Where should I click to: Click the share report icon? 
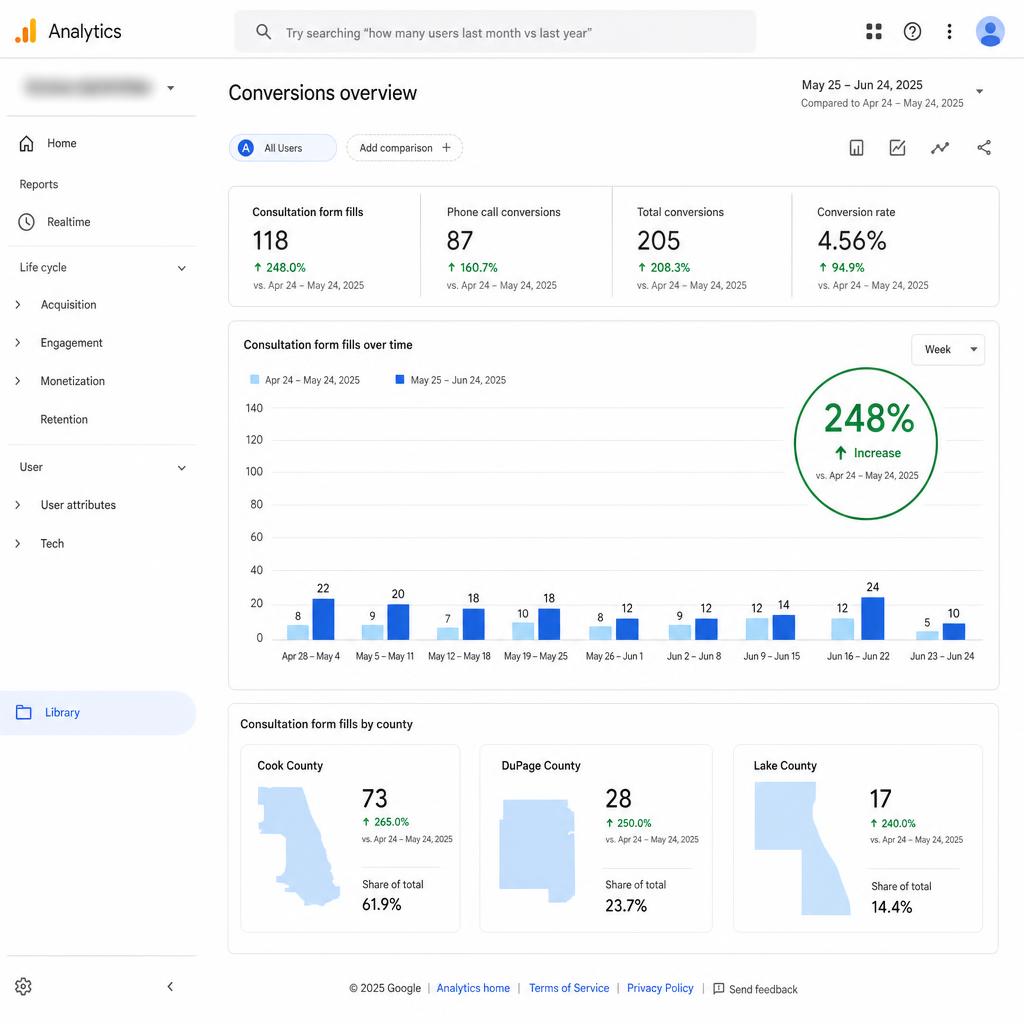pyautogui.click(x=984, y=148)
